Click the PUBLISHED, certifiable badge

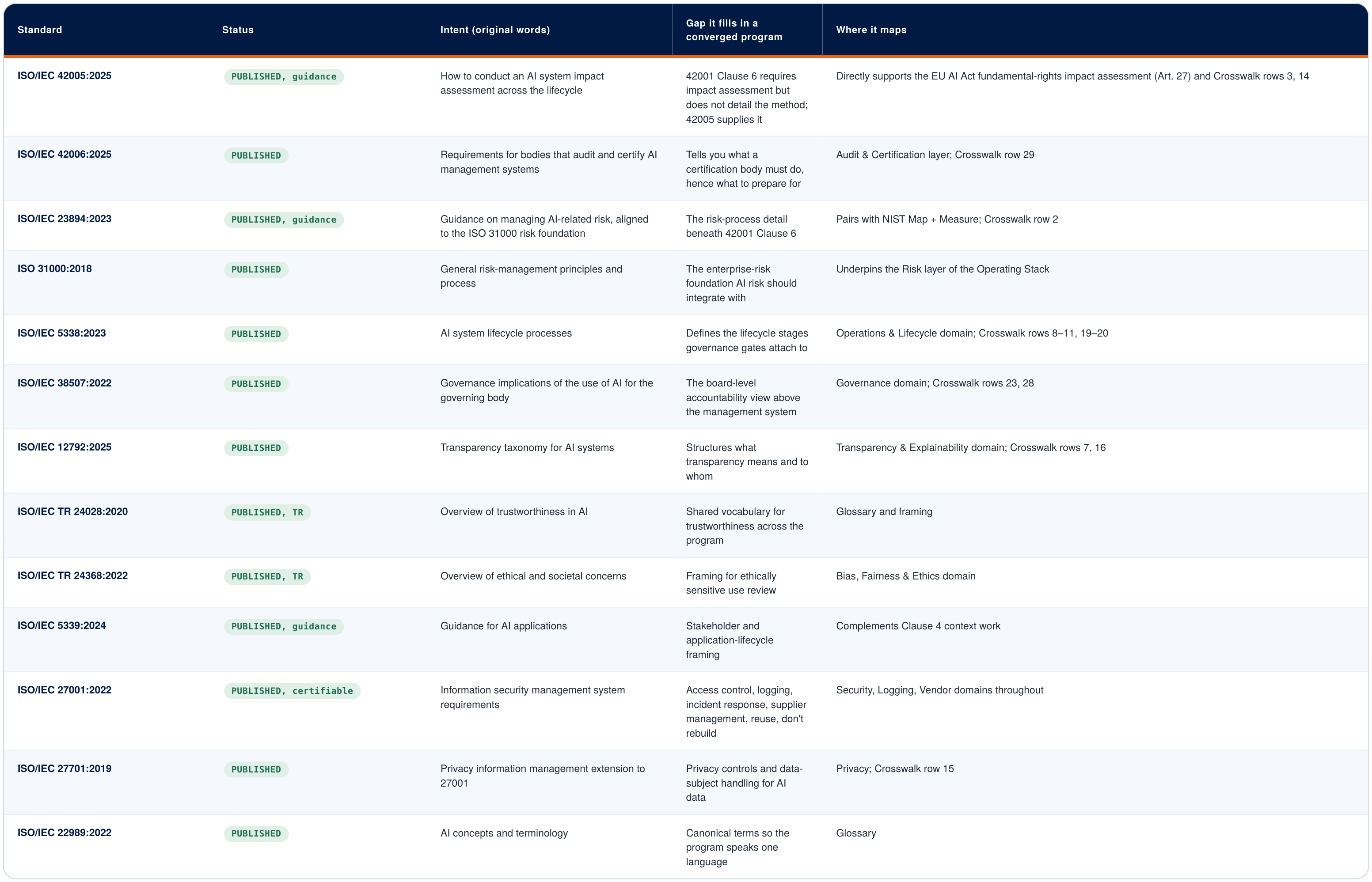(292, 691)
